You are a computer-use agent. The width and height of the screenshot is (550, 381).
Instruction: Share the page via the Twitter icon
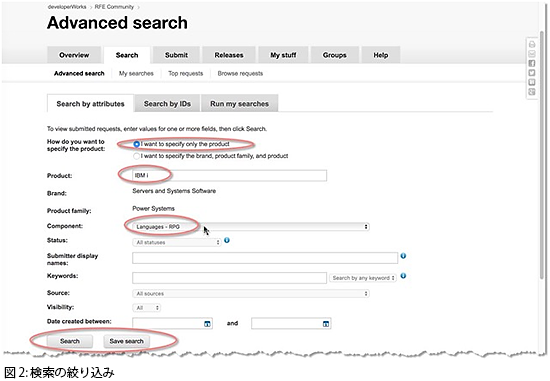(x=532, y=73)
